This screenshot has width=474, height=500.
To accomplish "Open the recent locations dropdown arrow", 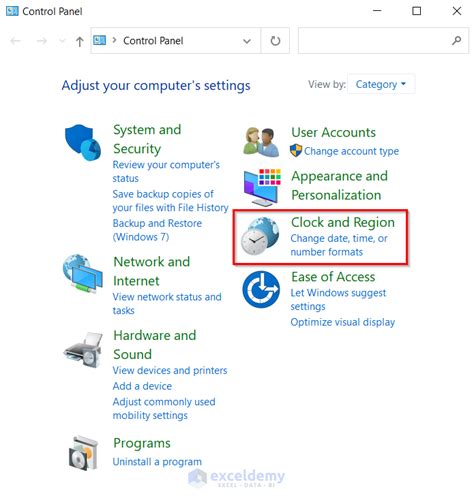I will (62, 41).
